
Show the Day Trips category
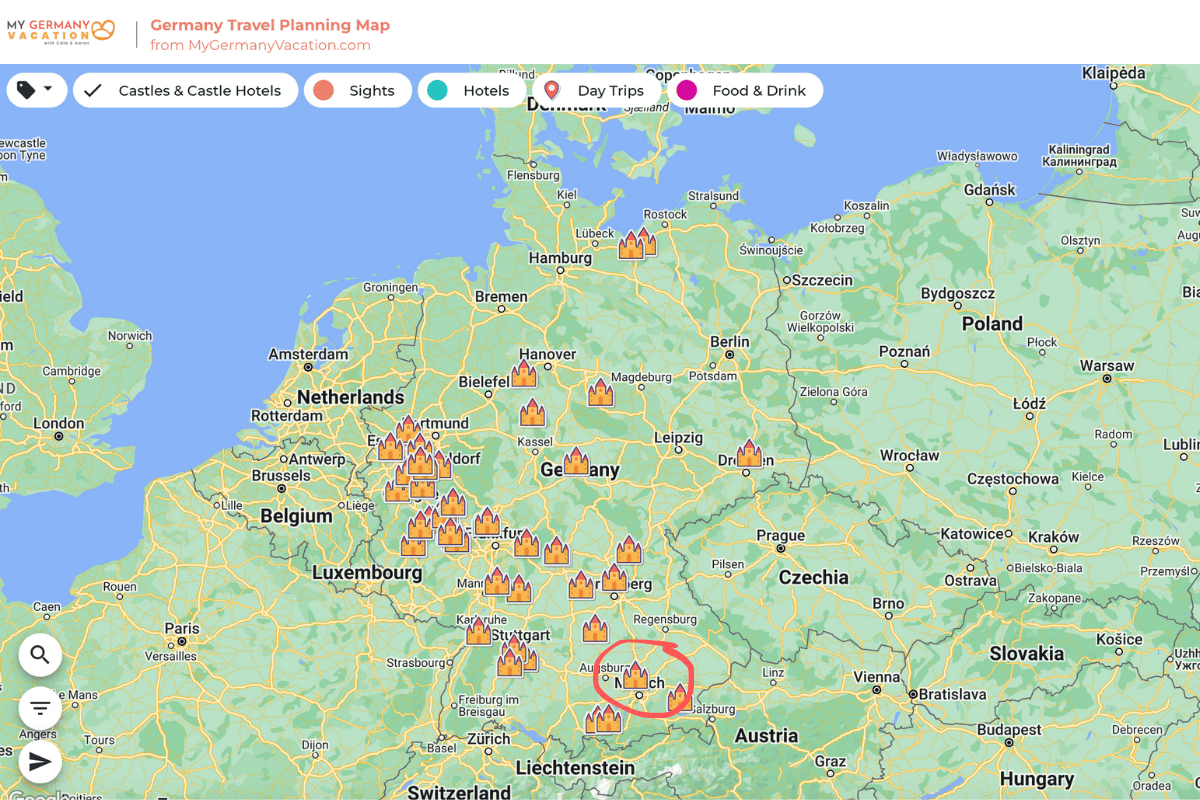point(596,90)
